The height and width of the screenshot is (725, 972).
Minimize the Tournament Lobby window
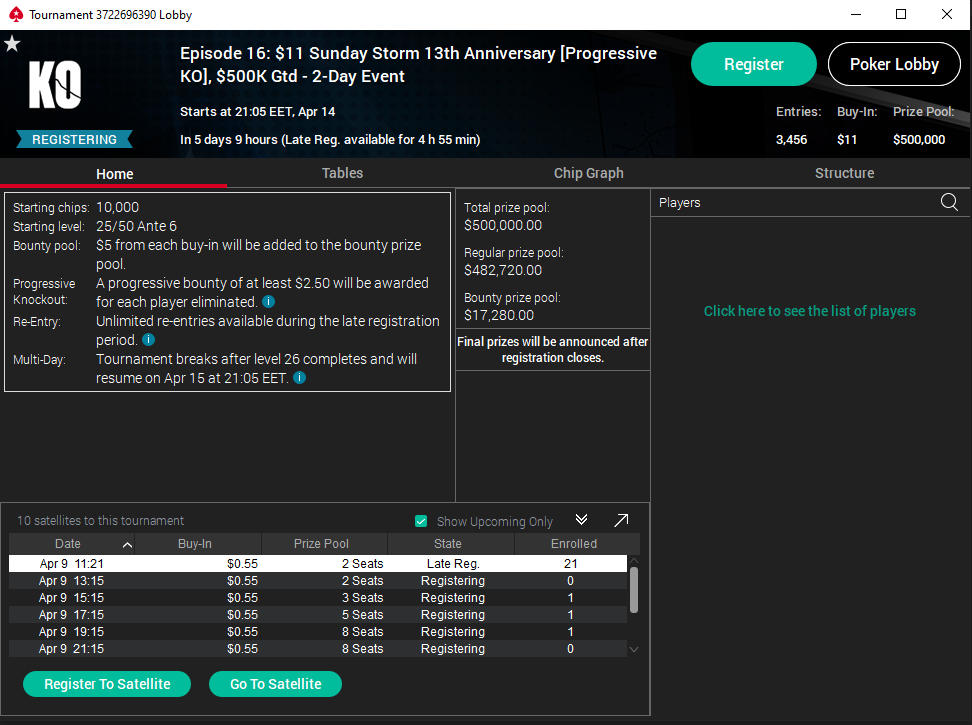856,14
